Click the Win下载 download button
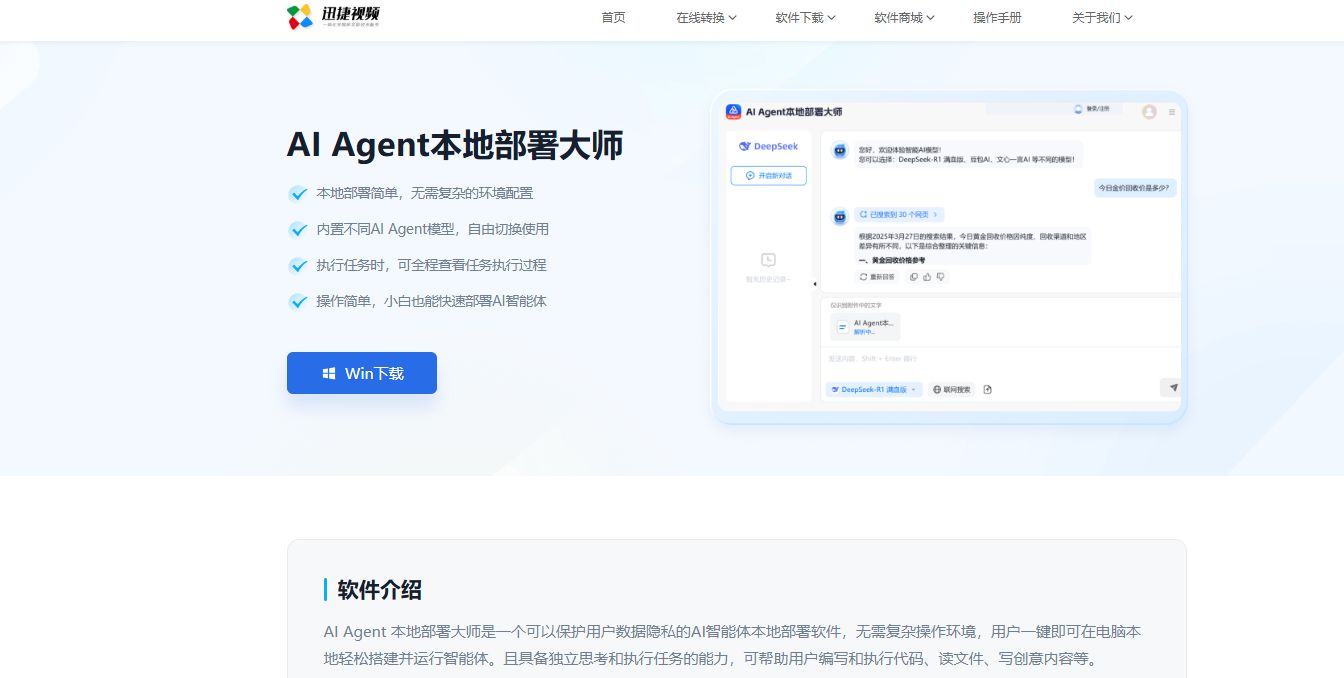Viewport: 1344px width, 678px height. (362, 373)
